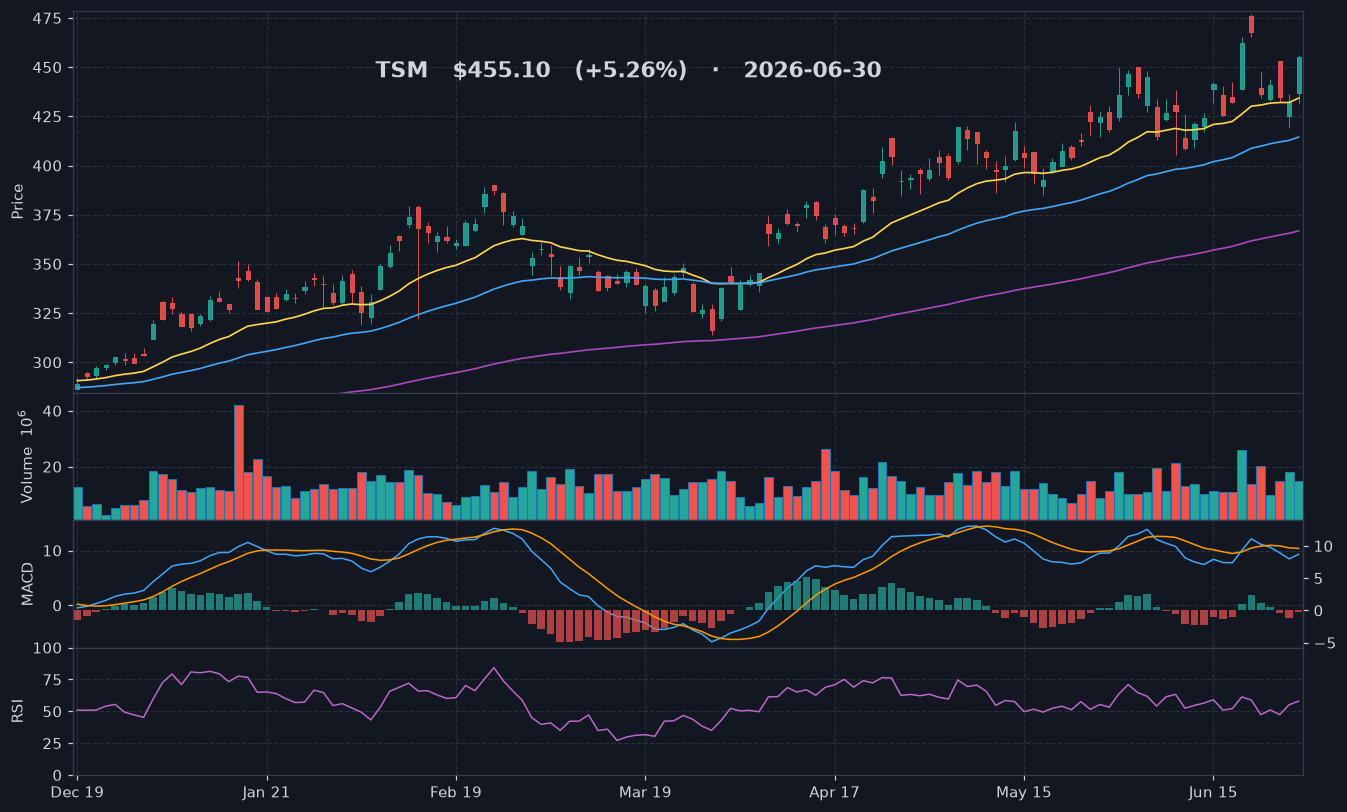The image size is (1347, 812).
Task: Click the 400 price tick label
Action: [x=47, y=166]
